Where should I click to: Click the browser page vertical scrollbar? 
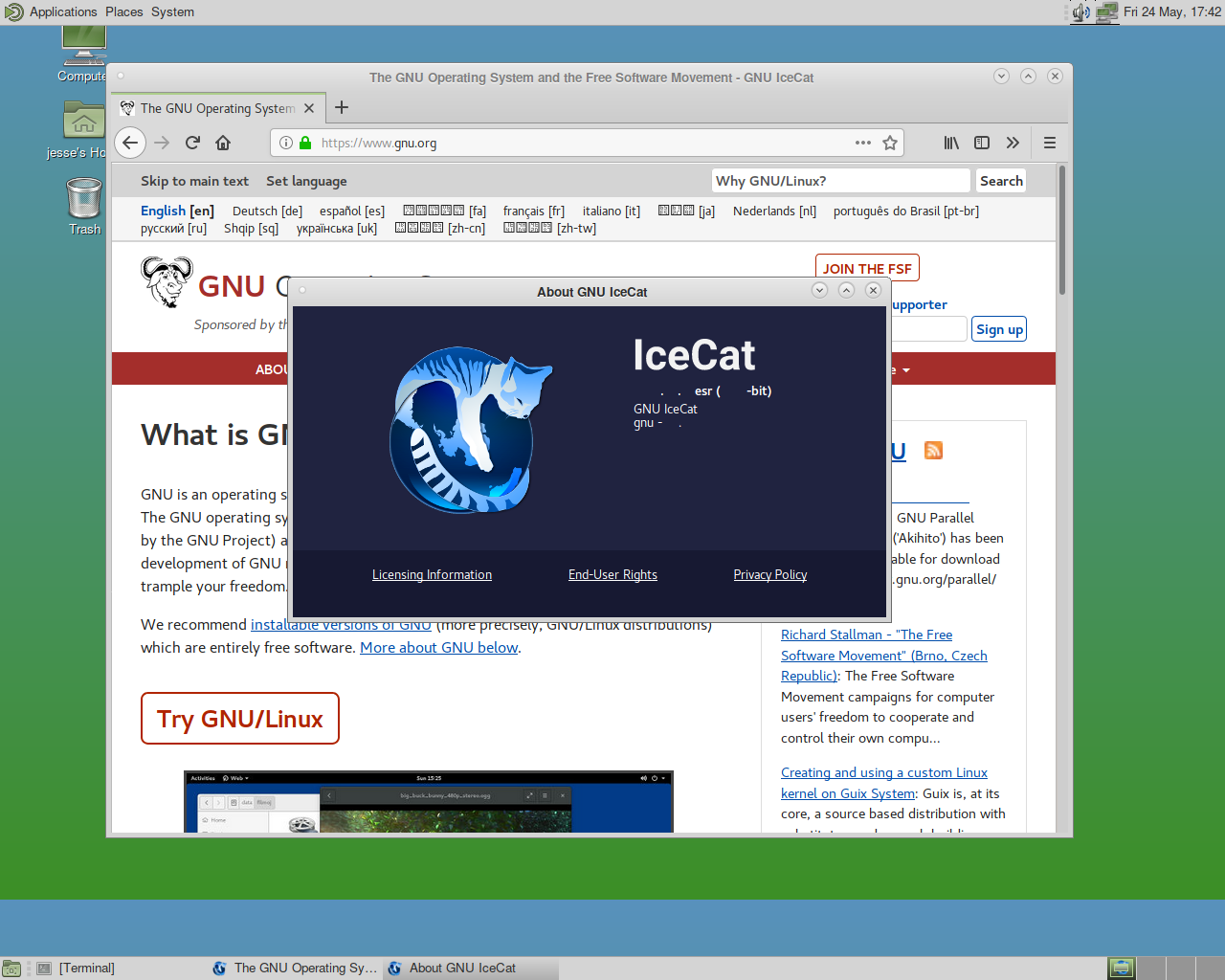(x=1062, y=230)
